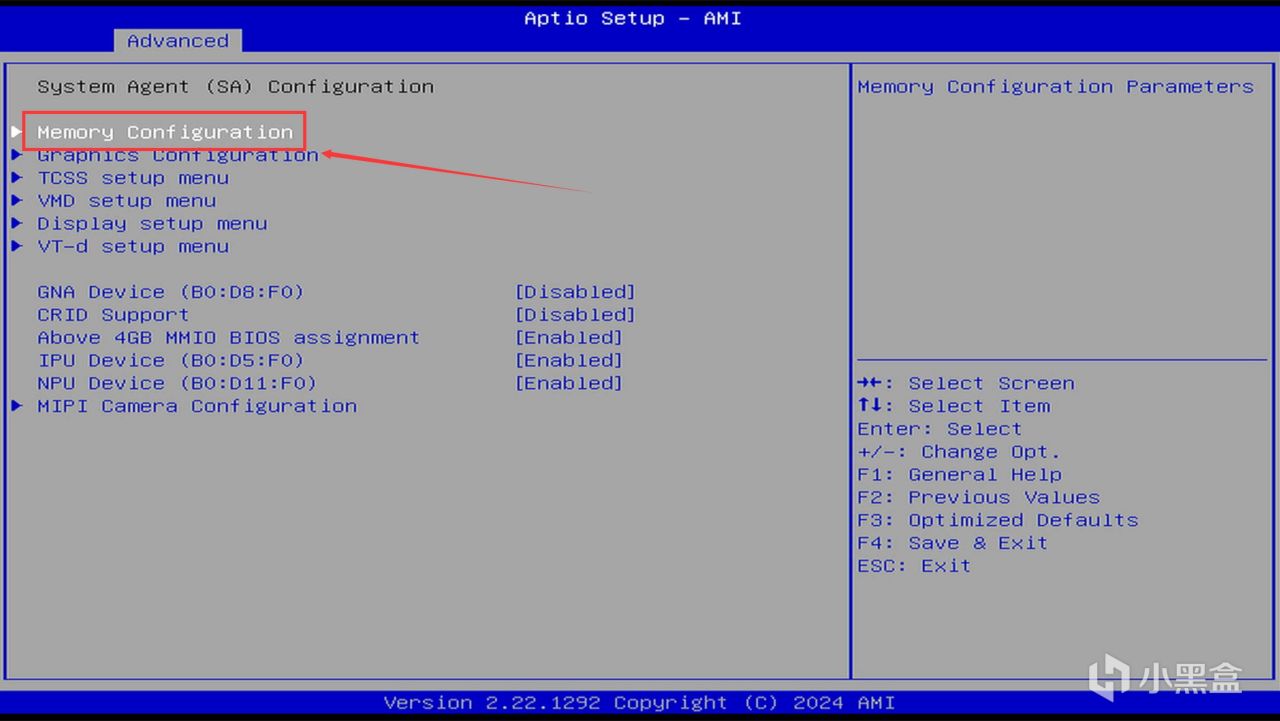Select the GNA Device (B0:D8:F0) label
This screenshot has height=721, width=1280.
(171, 292)
